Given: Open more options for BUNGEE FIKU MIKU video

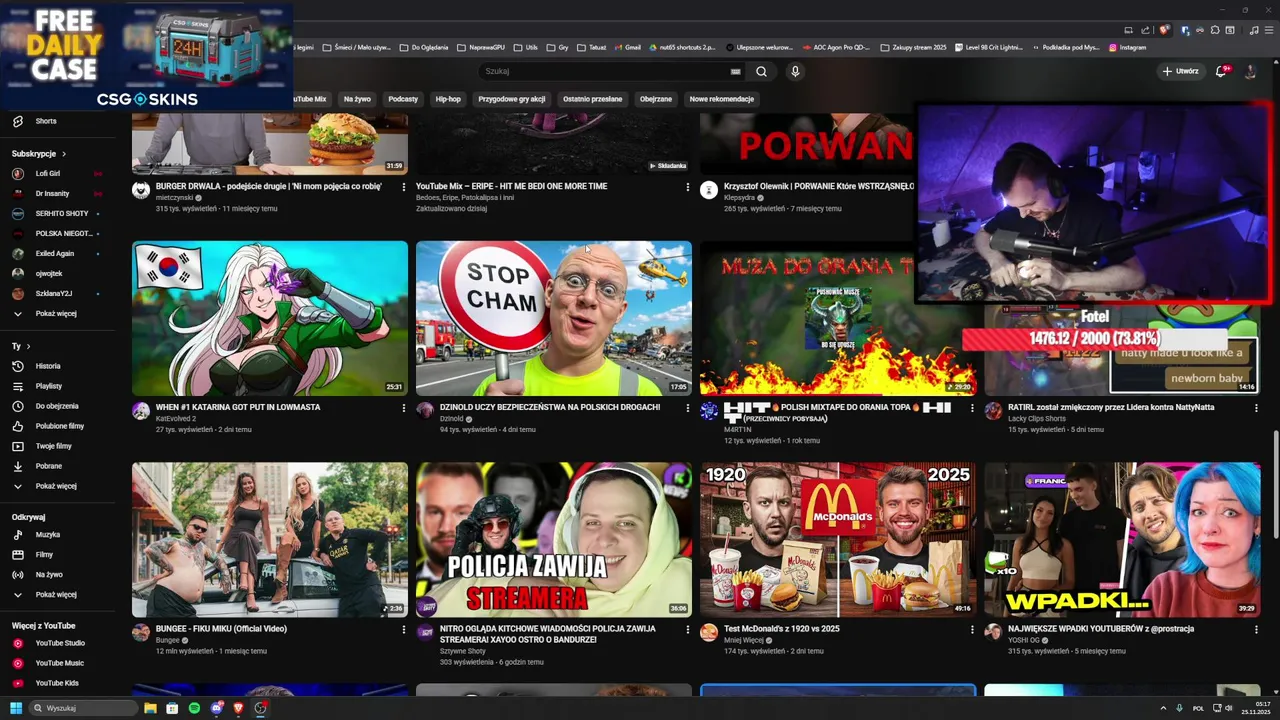Looking at the screenshot, I should 404,630.
